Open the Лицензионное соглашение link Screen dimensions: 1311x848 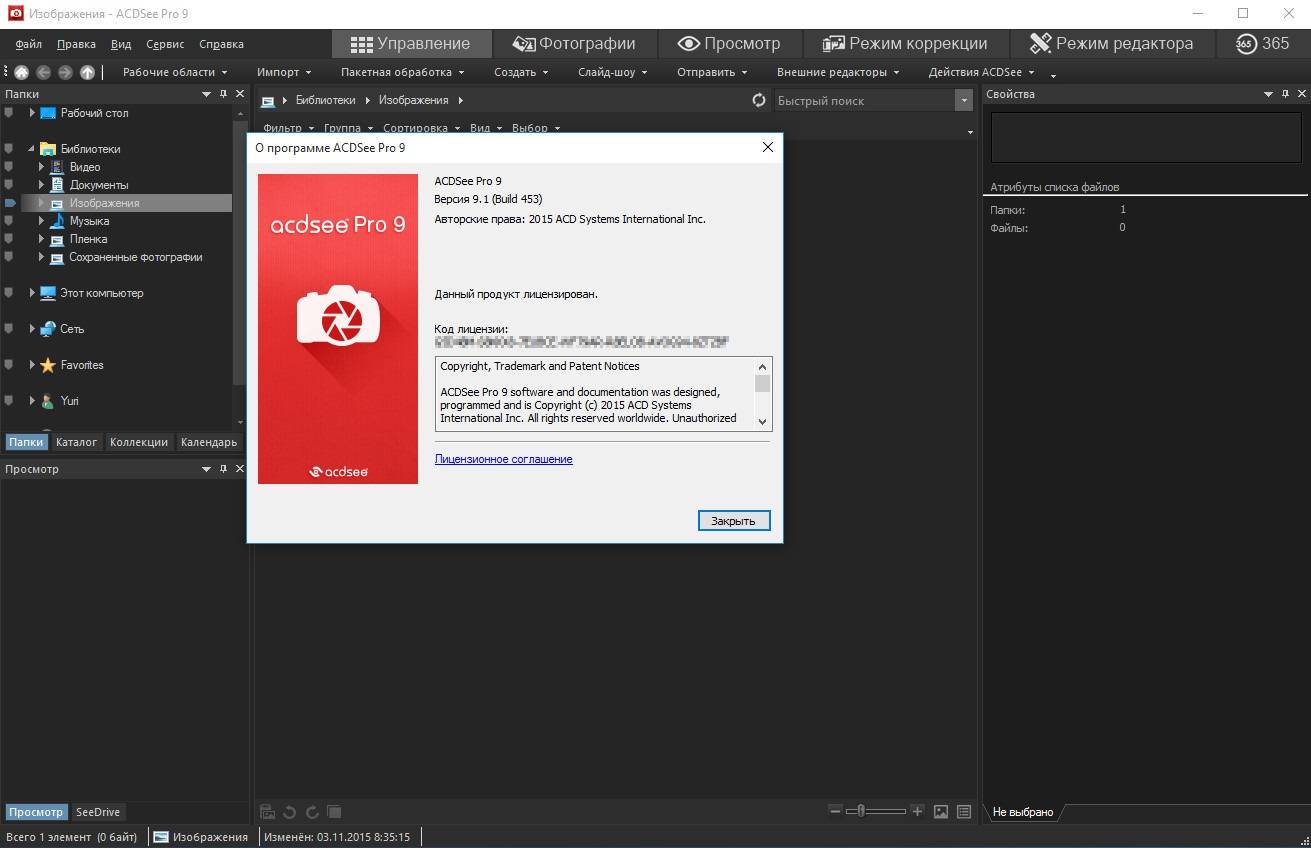coord(504,459)
